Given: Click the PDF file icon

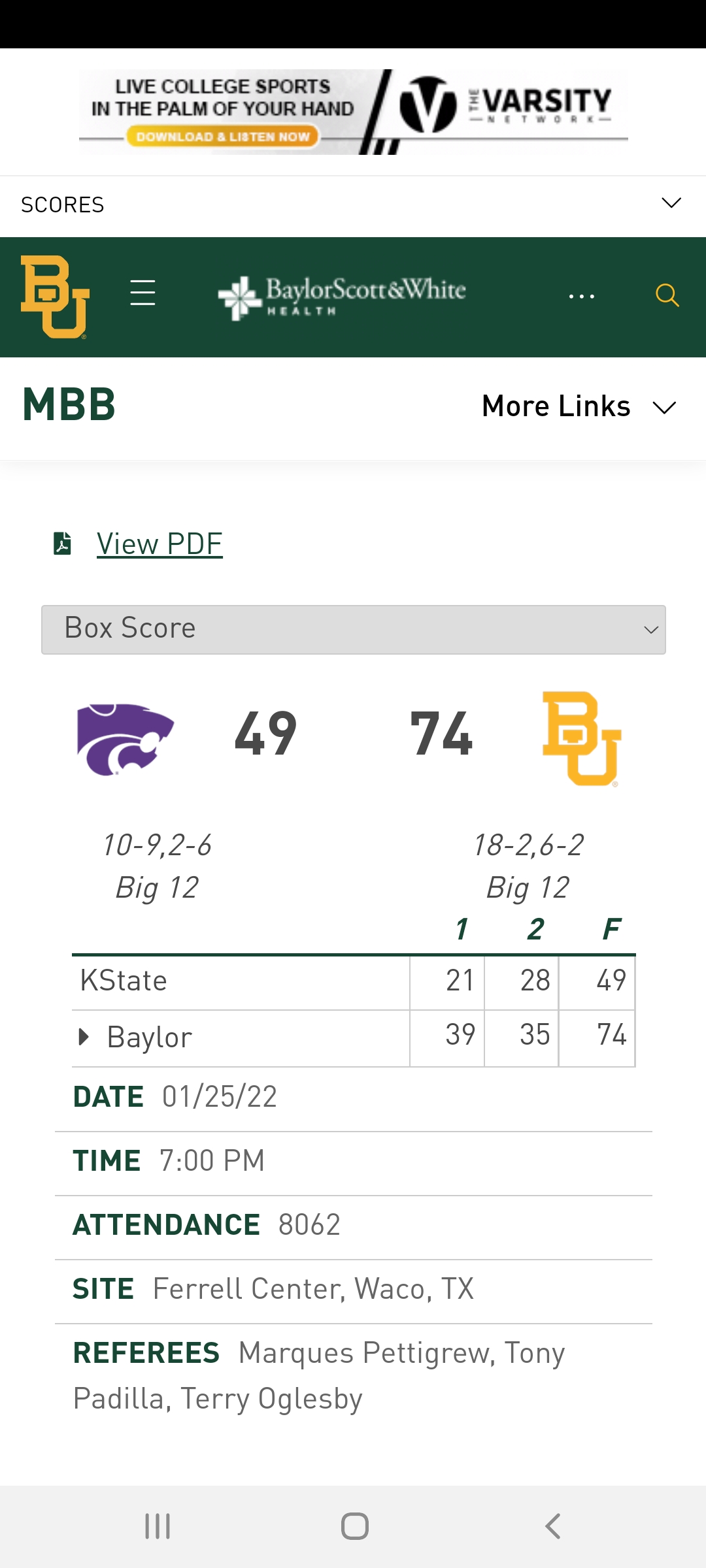Looking at the screenshot, I should [63, 544].
